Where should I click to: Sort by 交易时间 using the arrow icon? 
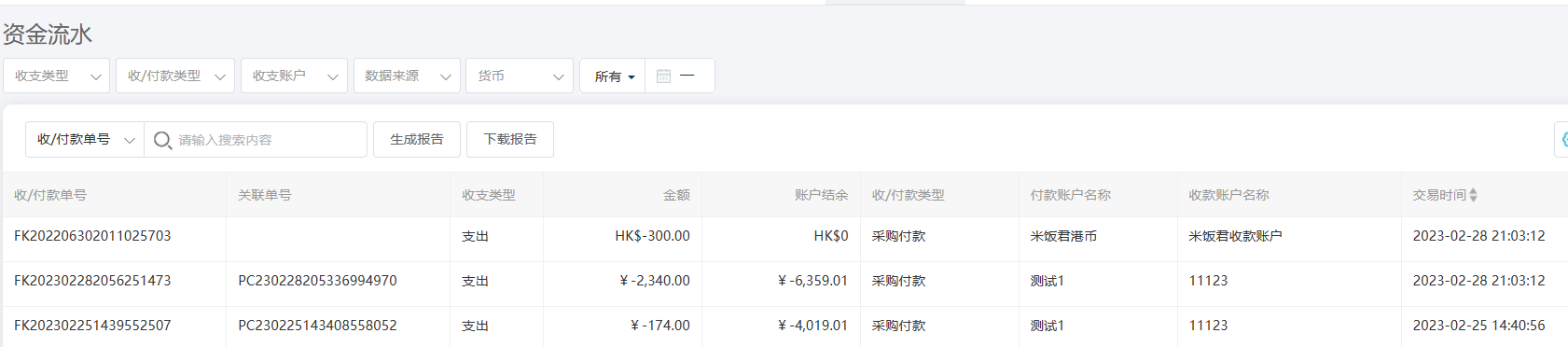pyautogui.click(x=1473, y=195)
